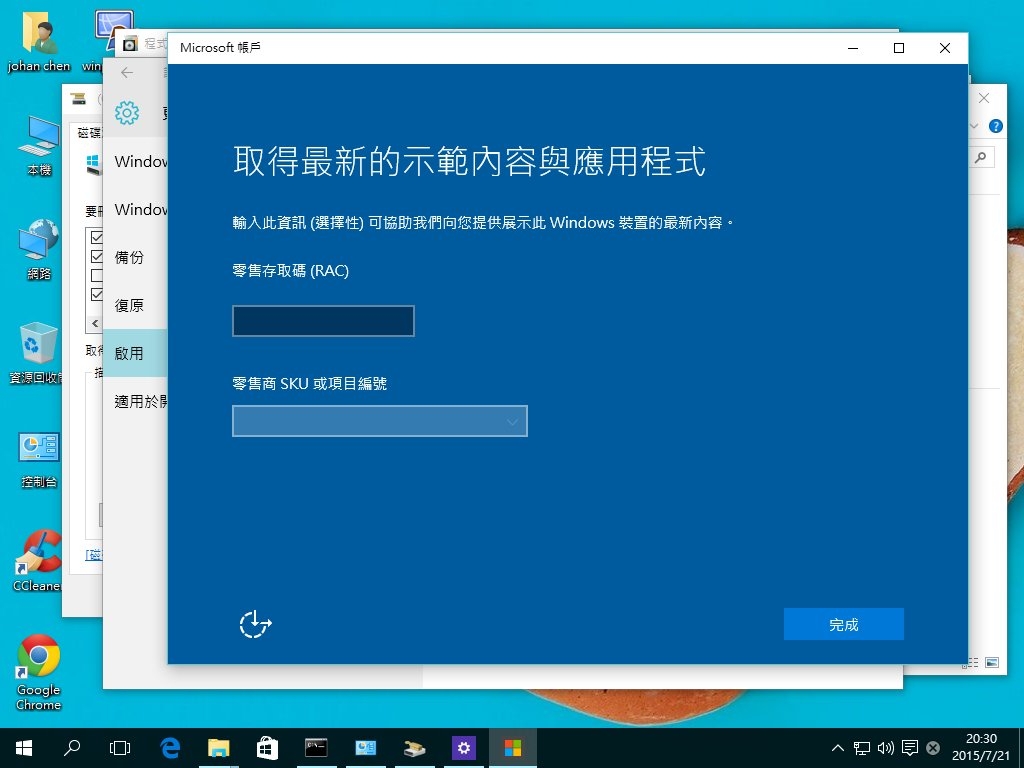The height and width of the screenshot is (768, 1024).
Task: Open the 零售商 SKU dropdown
Action: [379, 421]
